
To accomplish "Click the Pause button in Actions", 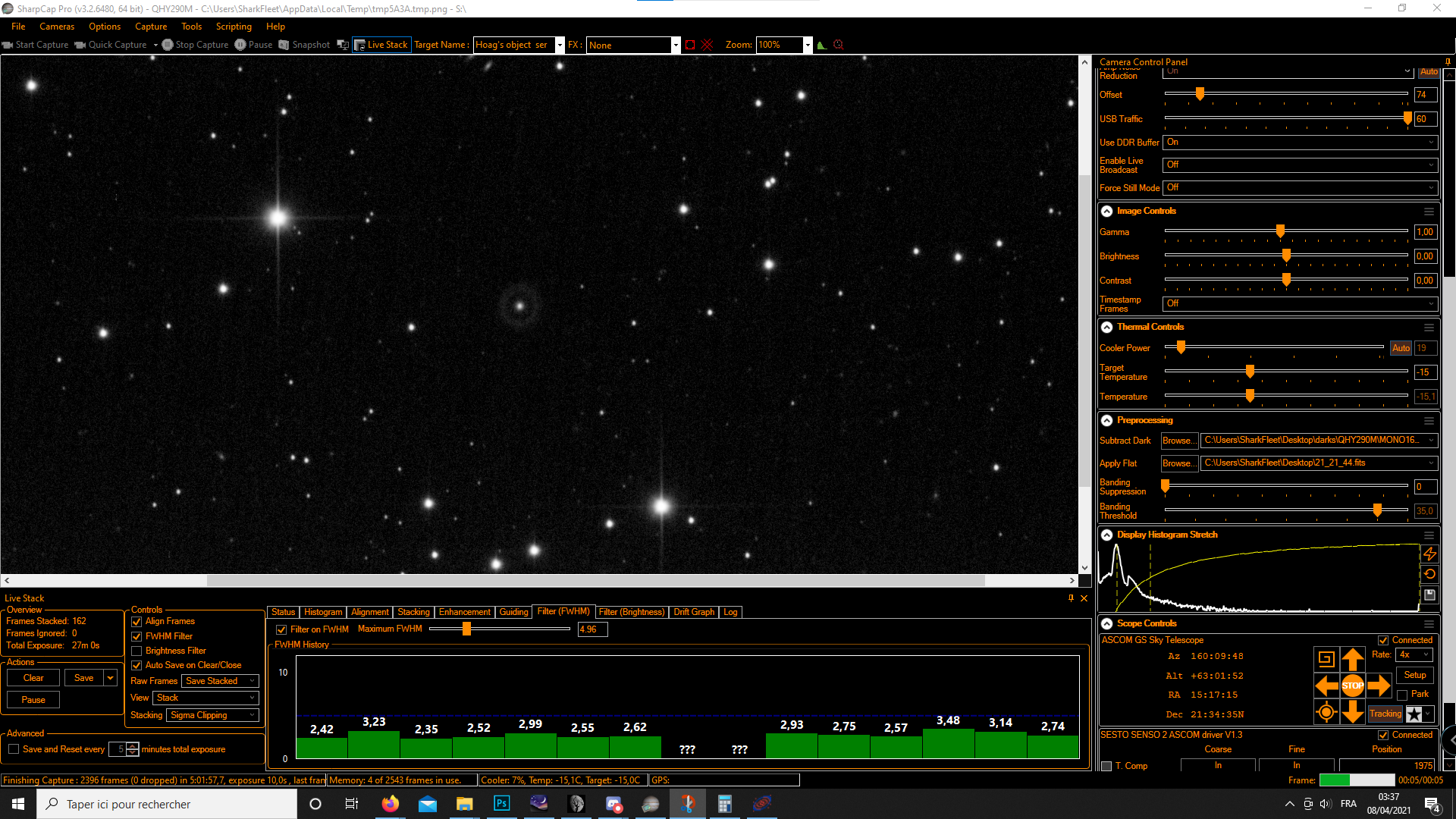I will tap(33, 700).
